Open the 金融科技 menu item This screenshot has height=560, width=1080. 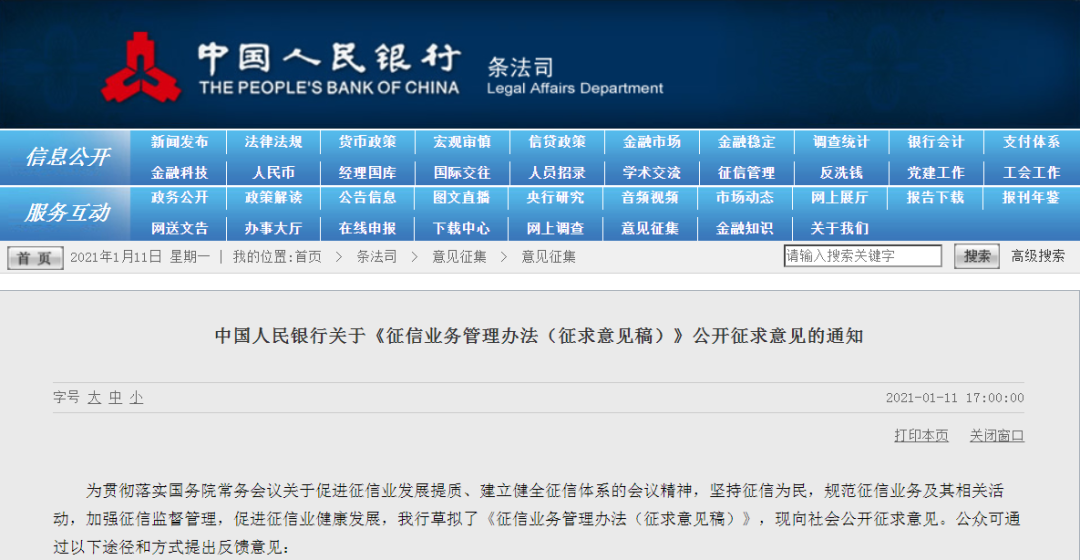coord(180,173)
